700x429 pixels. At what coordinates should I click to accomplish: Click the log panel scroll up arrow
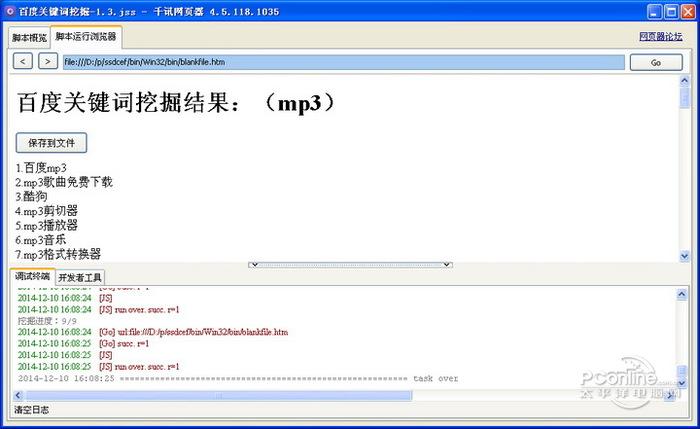click(x=681, y=294)
